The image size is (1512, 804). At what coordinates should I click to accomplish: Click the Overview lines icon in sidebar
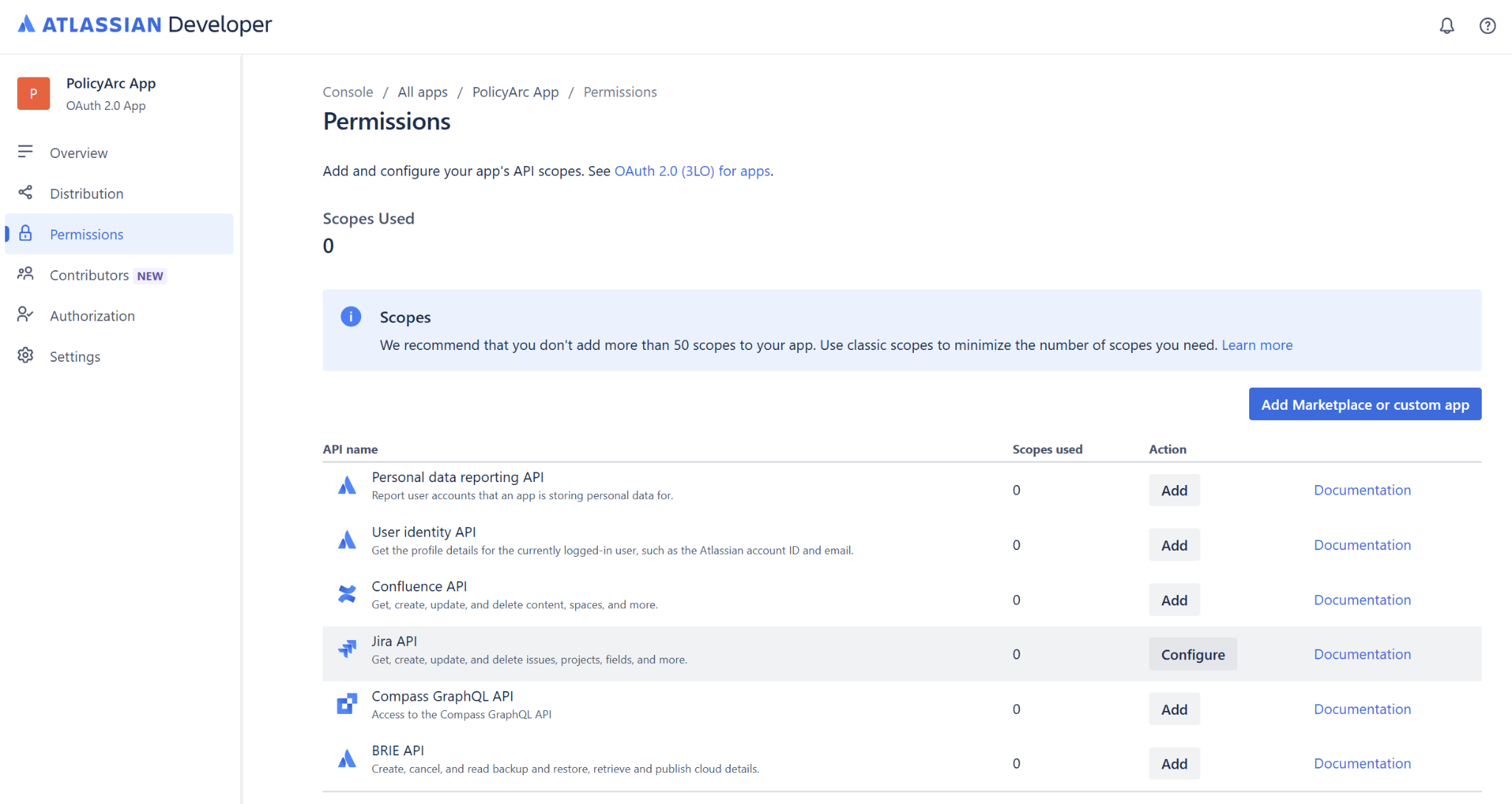click(x=25, y=151)
